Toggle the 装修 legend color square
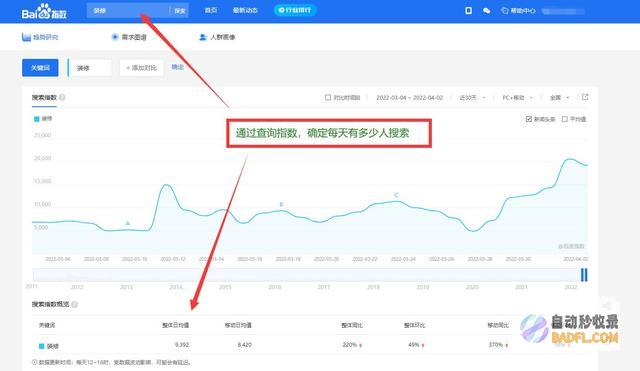This screenshot has width=640, height=371. (x=36, y=119)
